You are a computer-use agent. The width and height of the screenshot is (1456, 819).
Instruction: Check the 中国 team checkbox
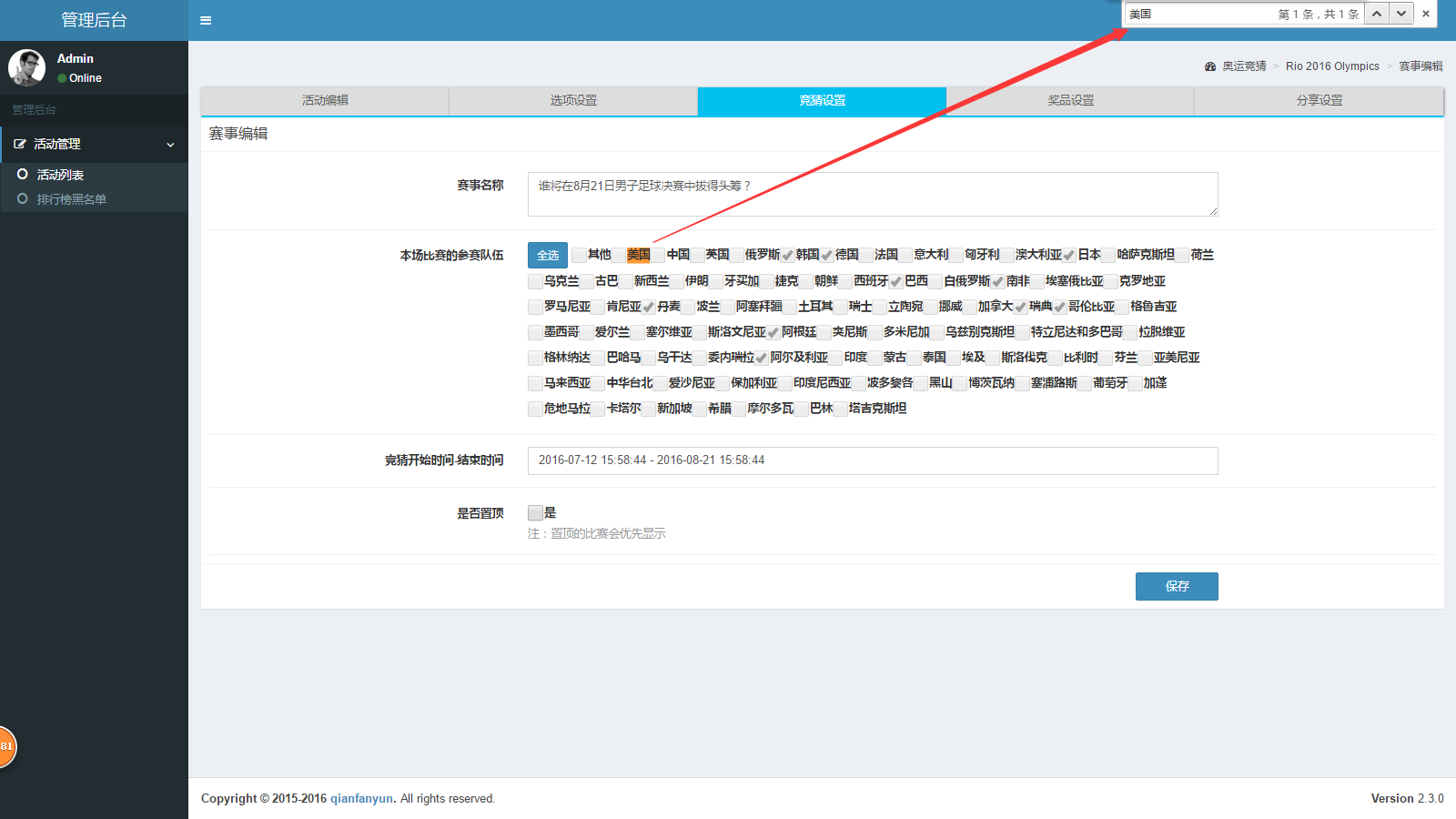[658, 256]
